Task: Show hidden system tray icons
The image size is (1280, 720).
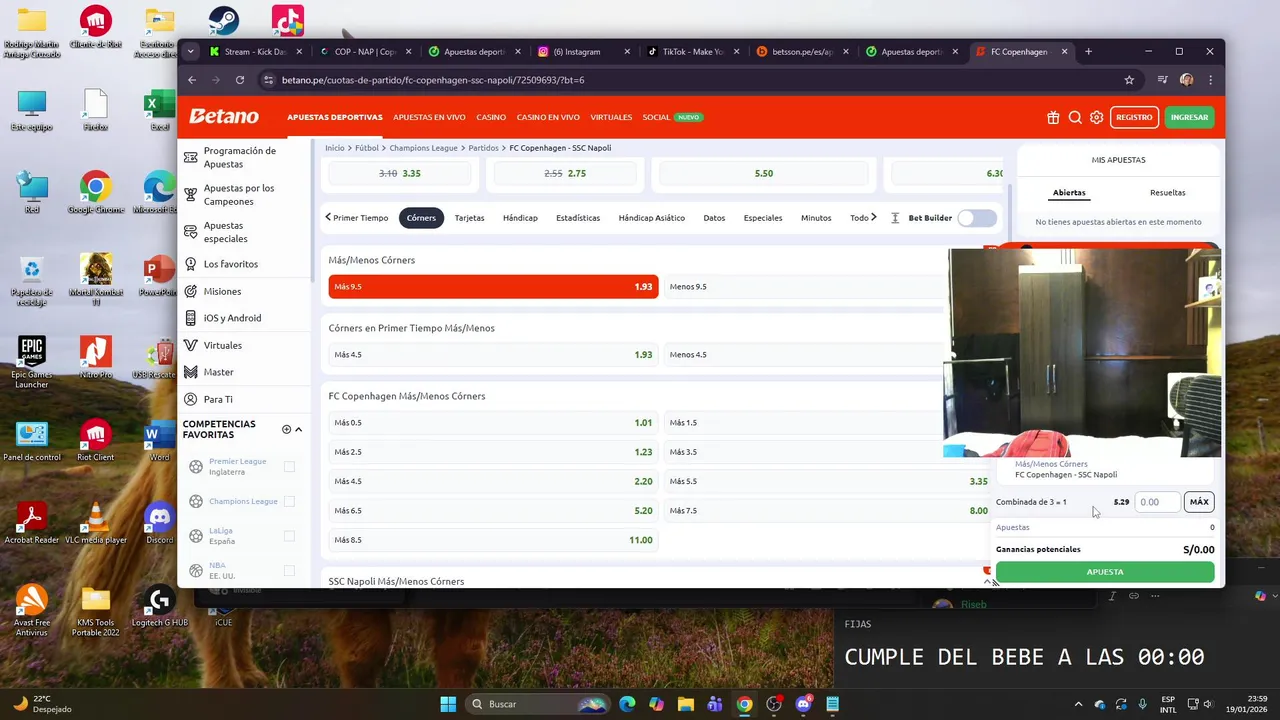Action: [x=1078, y=704]
